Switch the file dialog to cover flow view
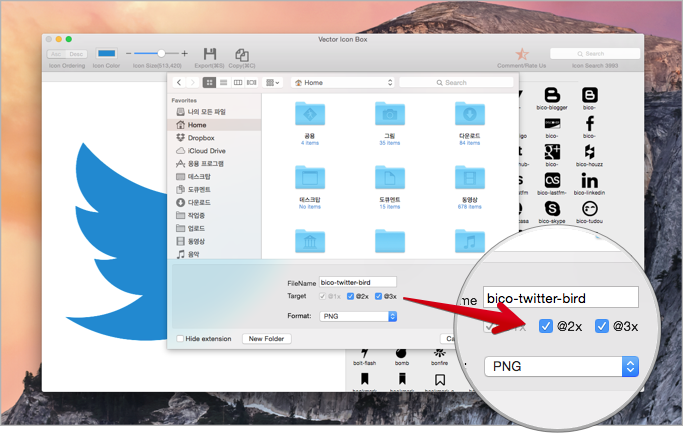Screen dimensions: 683x433 pos(251,82)
